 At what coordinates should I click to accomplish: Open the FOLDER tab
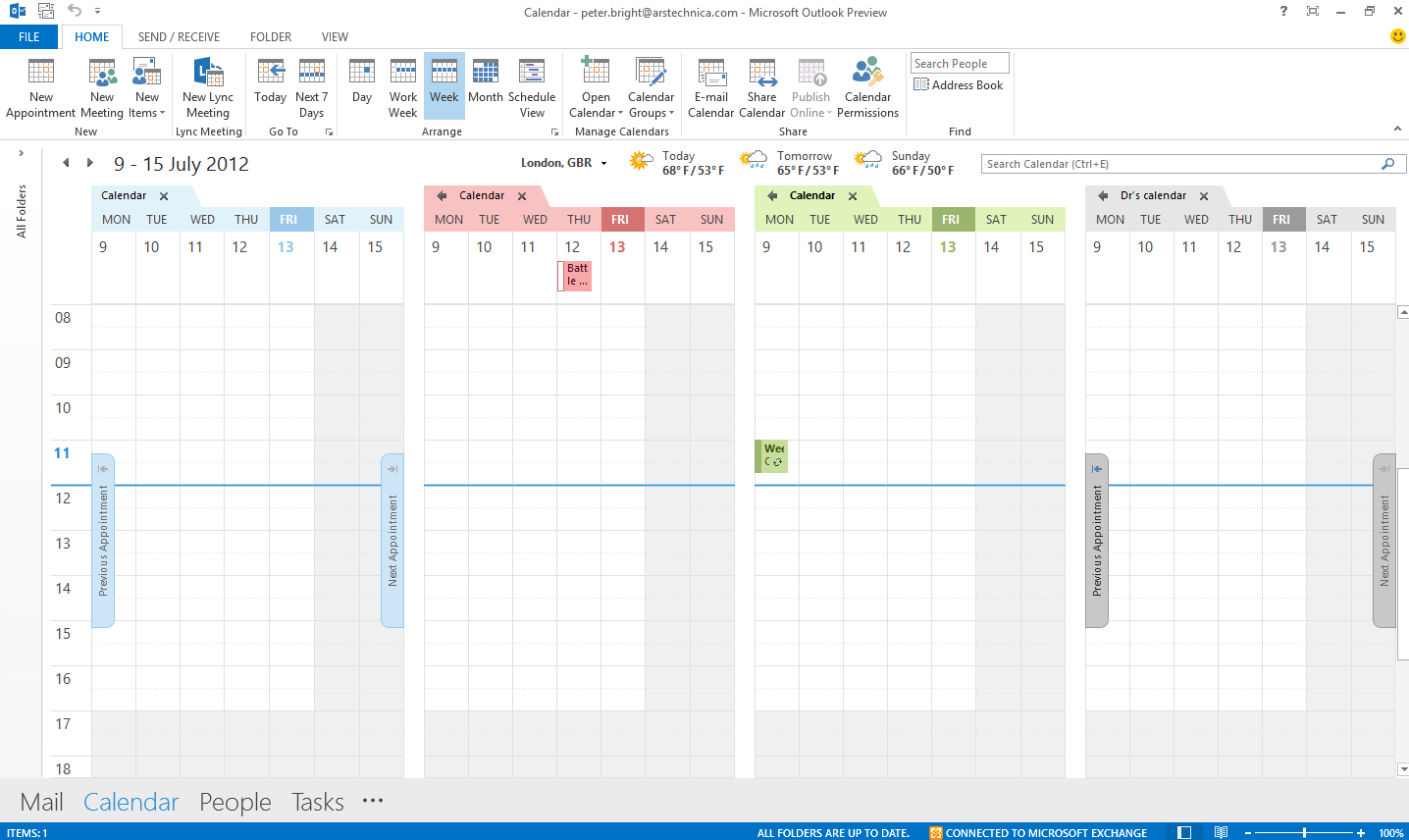pos(271,37)
